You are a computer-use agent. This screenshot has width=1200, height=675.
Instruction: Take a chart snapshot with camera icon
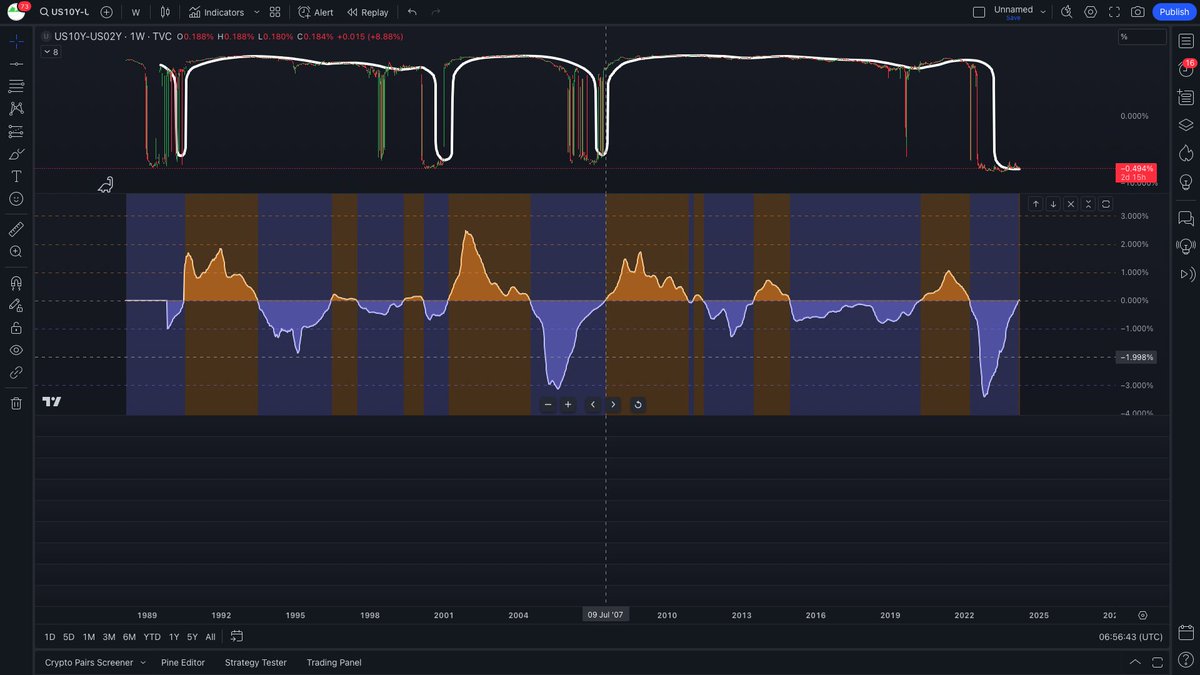1138,12
